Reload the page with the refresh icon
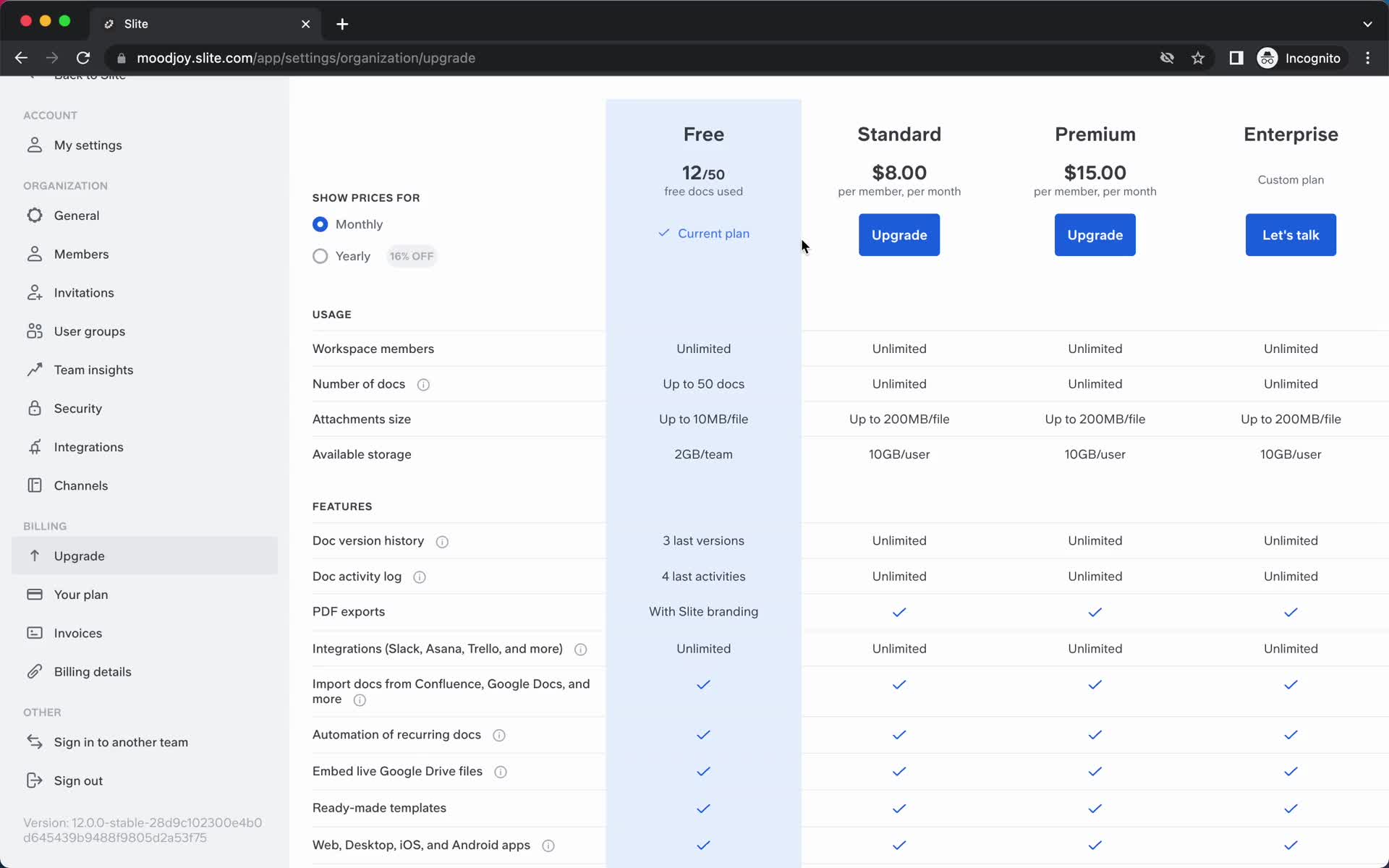The width and height of the screenshot is (1389, 868). (83, 58)
